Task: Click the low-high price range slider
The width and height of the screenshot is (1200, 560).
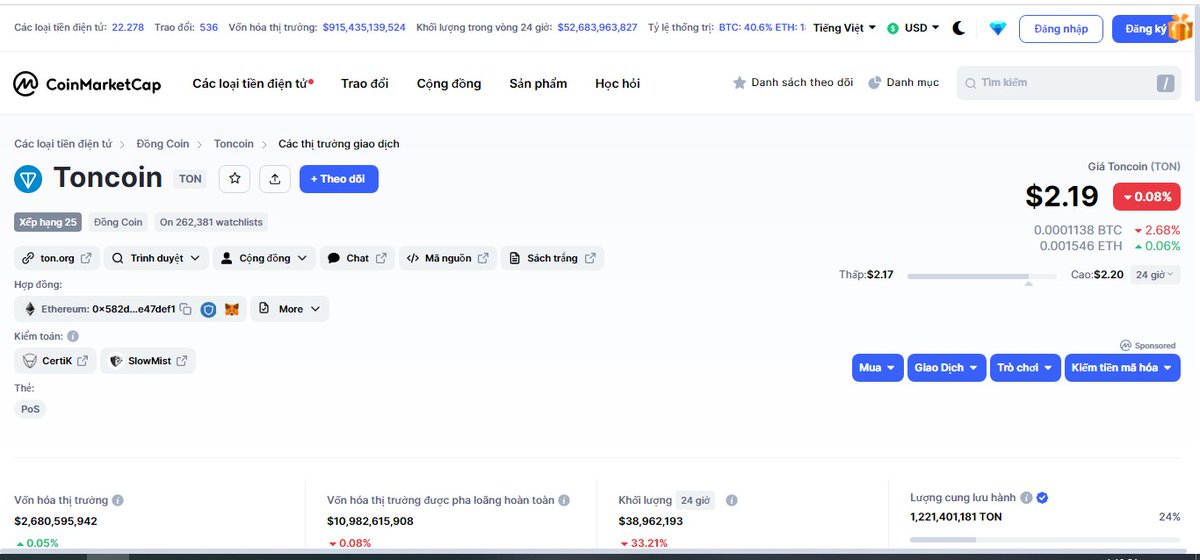Action: tap(981, 276)
